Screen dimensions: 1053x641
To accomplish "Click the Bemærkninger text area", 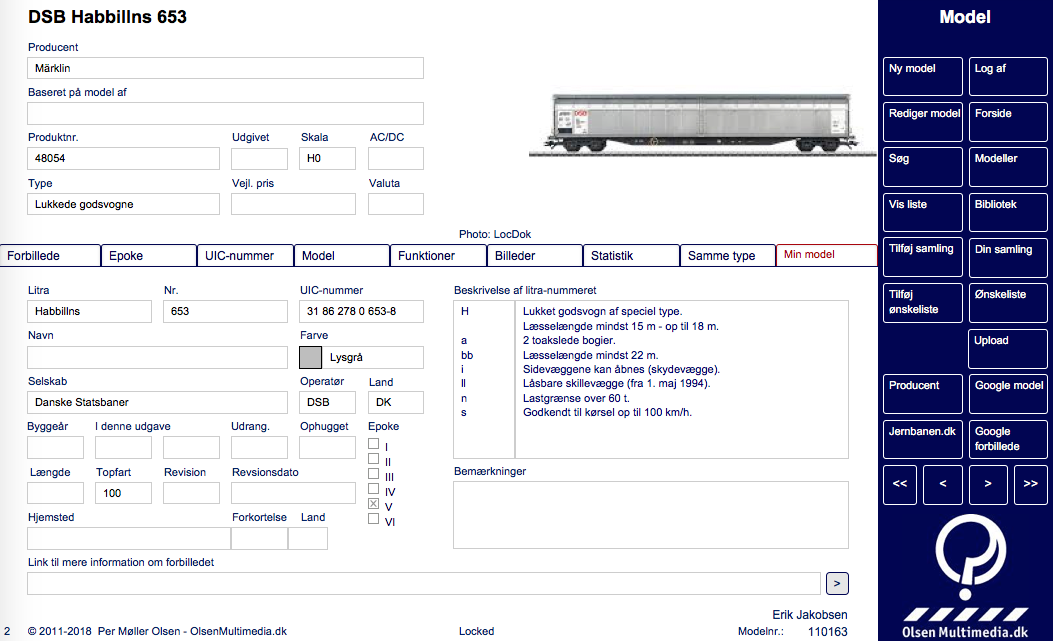I will click(651, 515).
